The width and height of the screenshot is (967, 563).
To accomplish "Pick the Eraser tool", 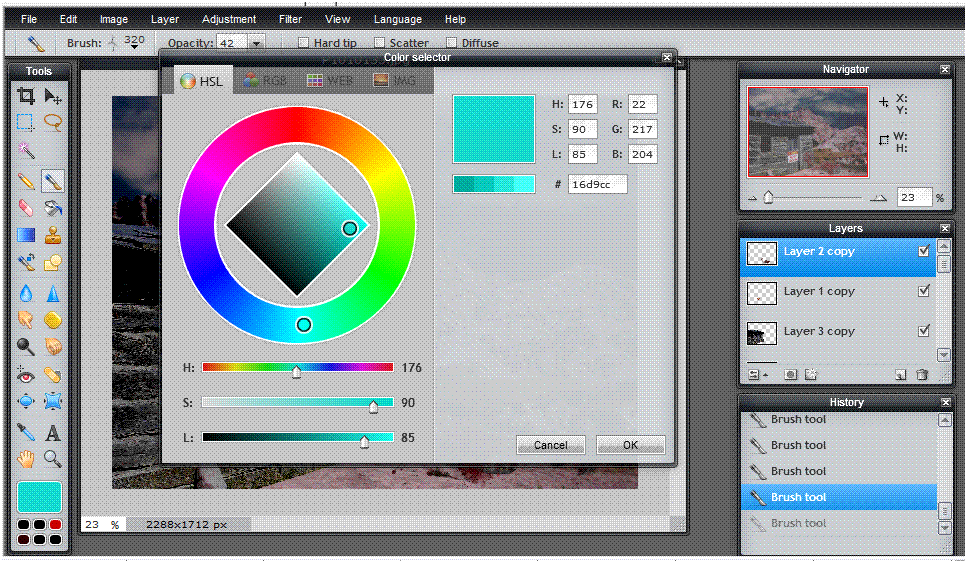I will [x=26, y=208].
